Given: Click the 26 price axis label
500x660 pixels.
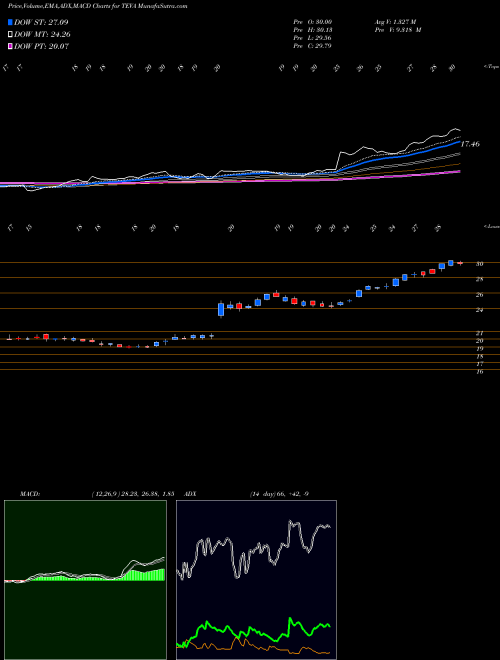Looking at the screenshot, I should pyautogui.click(x=479, y=295).
